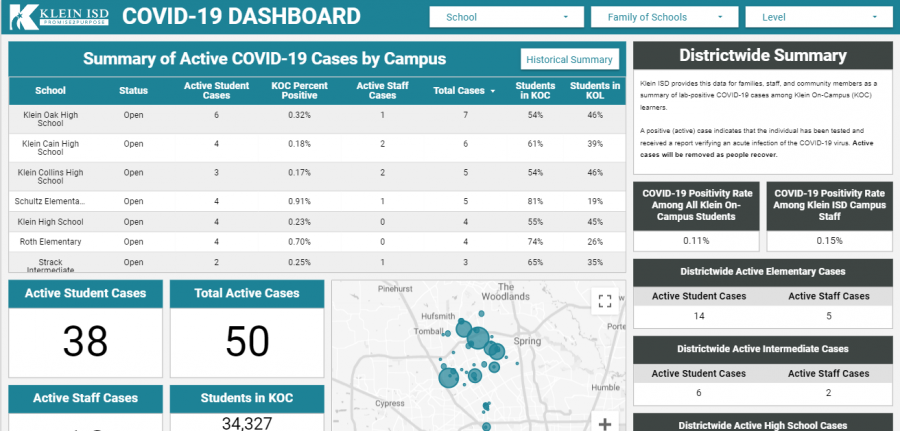The width and height of the screenshot is (900, 431).
Task: Click the Districtwide Active Intermediate Cases header
Action: (763, 349)
